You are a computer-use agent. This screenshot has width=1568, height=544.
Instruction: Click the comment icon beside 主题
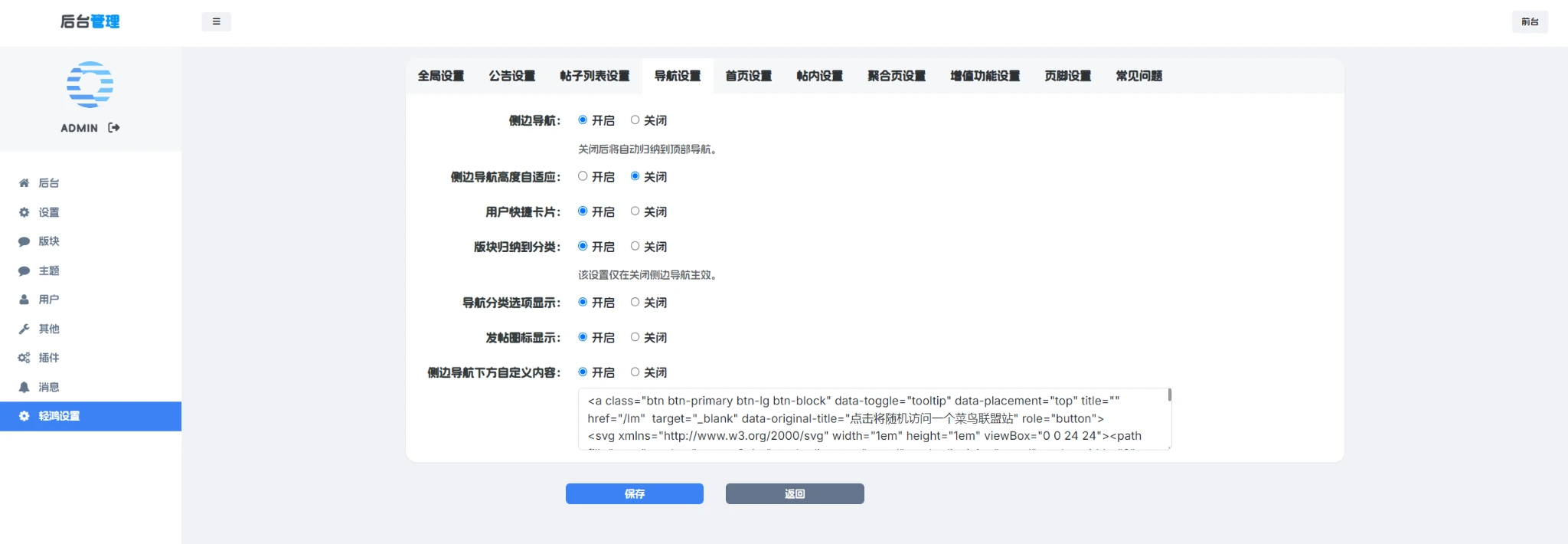coord(24,270)
